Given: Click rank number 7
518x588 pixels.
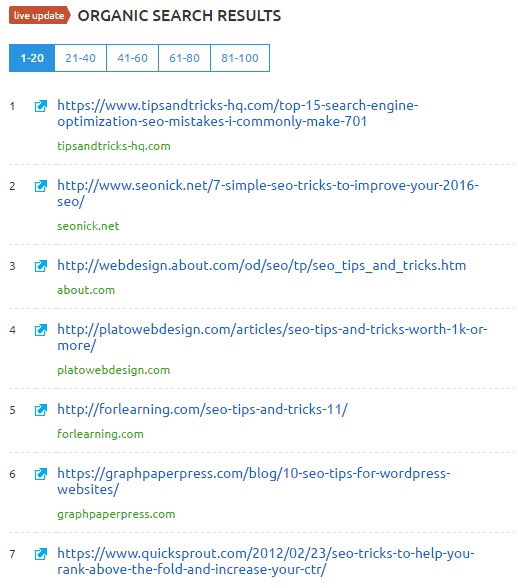Looking at the screenshot, I should pos(12,554).
